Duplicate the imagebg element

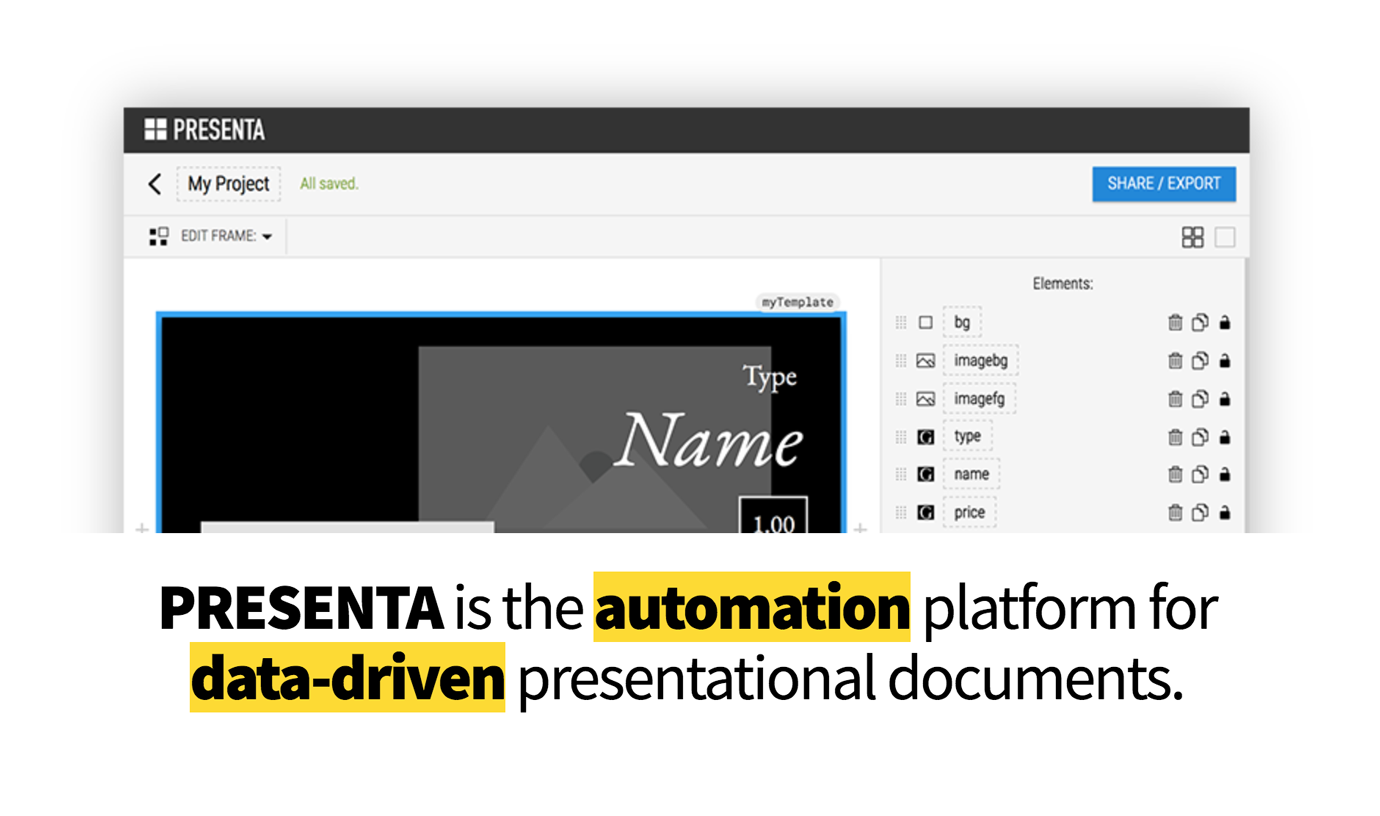[x=1200, y=361]
